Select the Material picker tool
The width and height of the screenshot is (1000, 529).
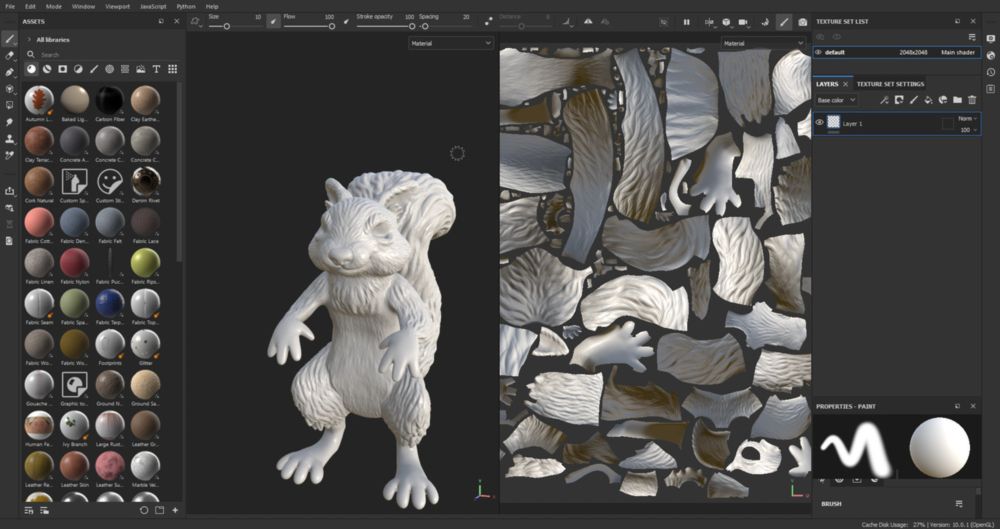10,155
